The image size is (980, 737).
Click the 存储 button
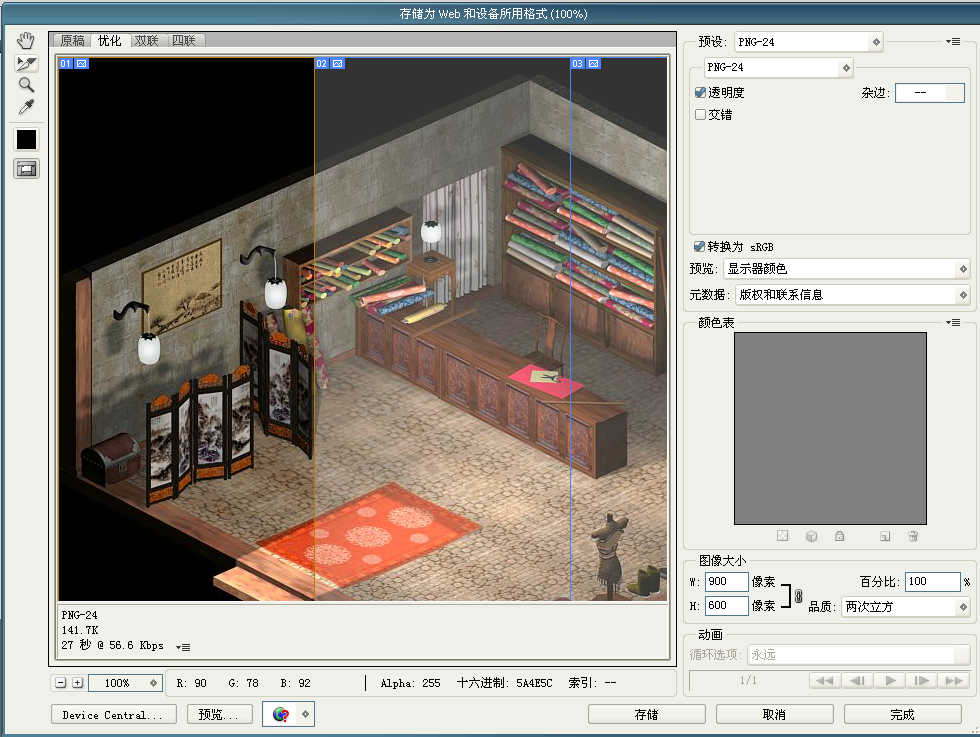(647, 714)
